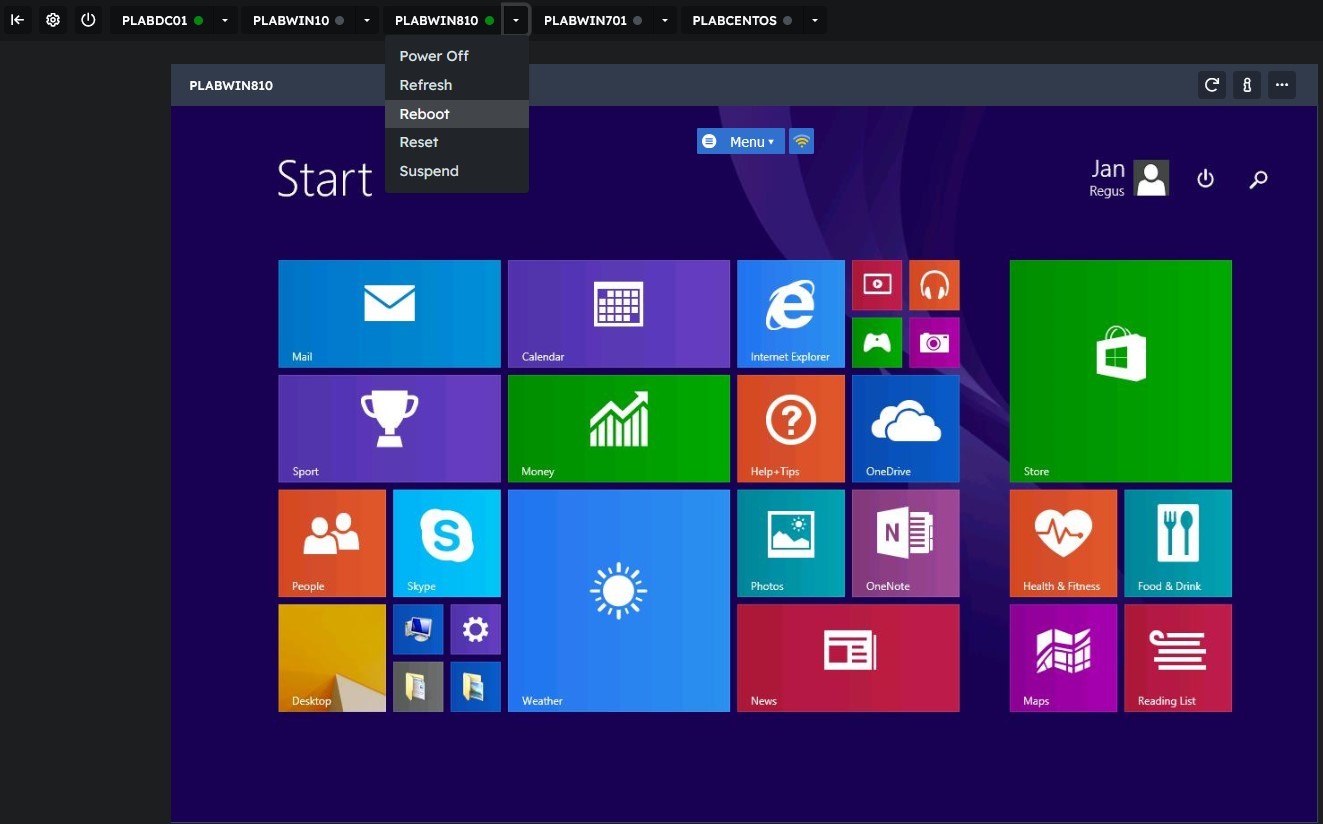Select the PLABWIN810 machine tab
The height and width of the screenshot is (824, 1323).
443,20
